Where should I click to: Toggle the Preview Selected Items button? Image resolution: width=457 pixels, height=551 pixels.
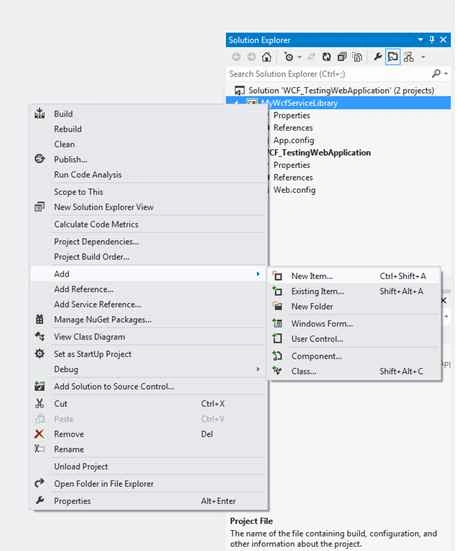tap(393, 57)
